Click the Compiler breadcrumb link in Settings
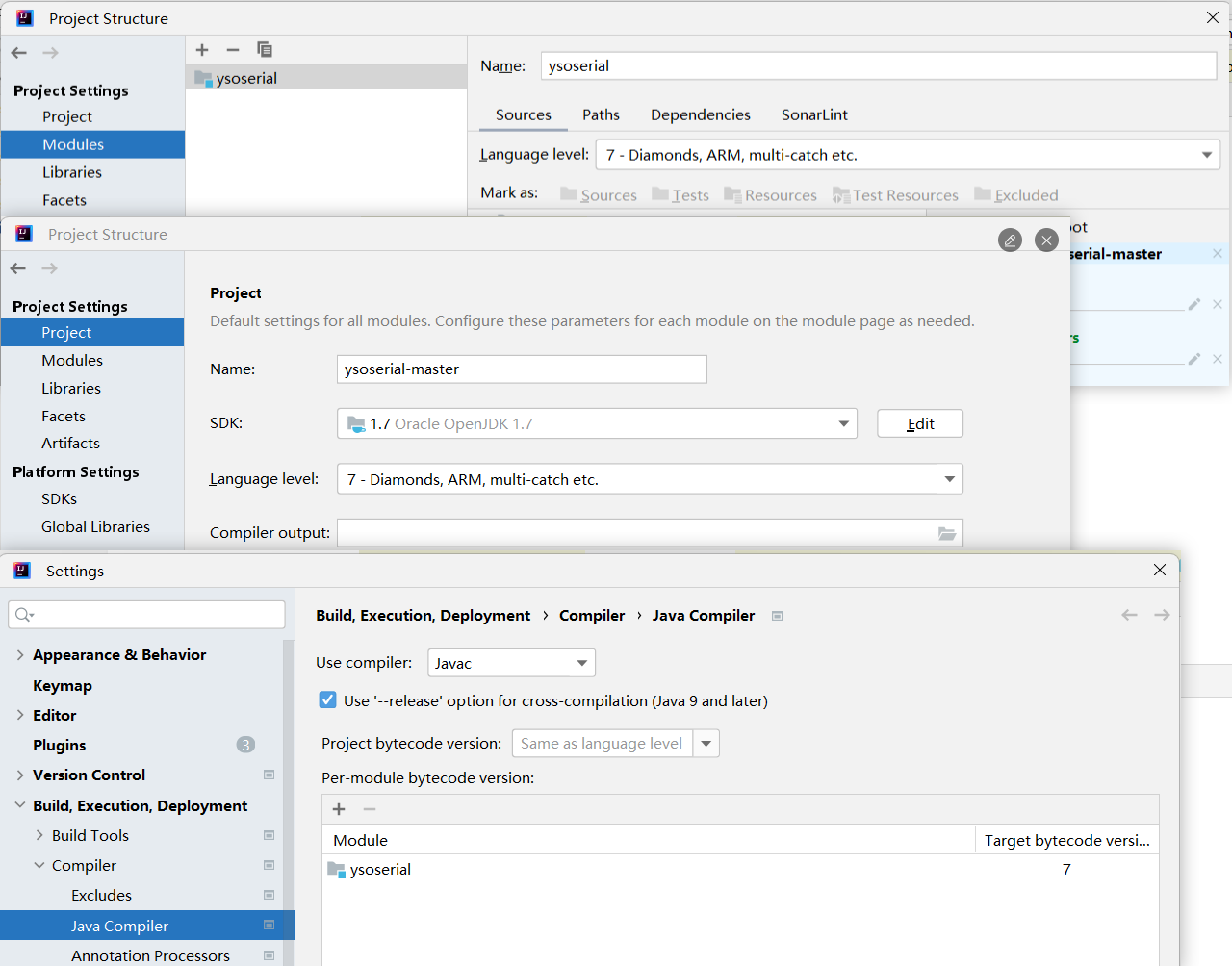The height and width of the screenshot is (966, 1232). 592,616
